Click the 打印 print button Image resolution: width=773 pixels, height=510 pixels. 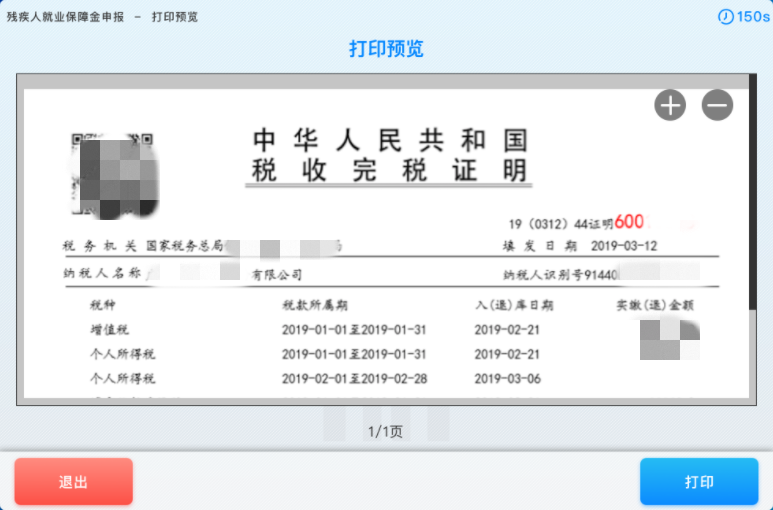click(x=699, y=481)
